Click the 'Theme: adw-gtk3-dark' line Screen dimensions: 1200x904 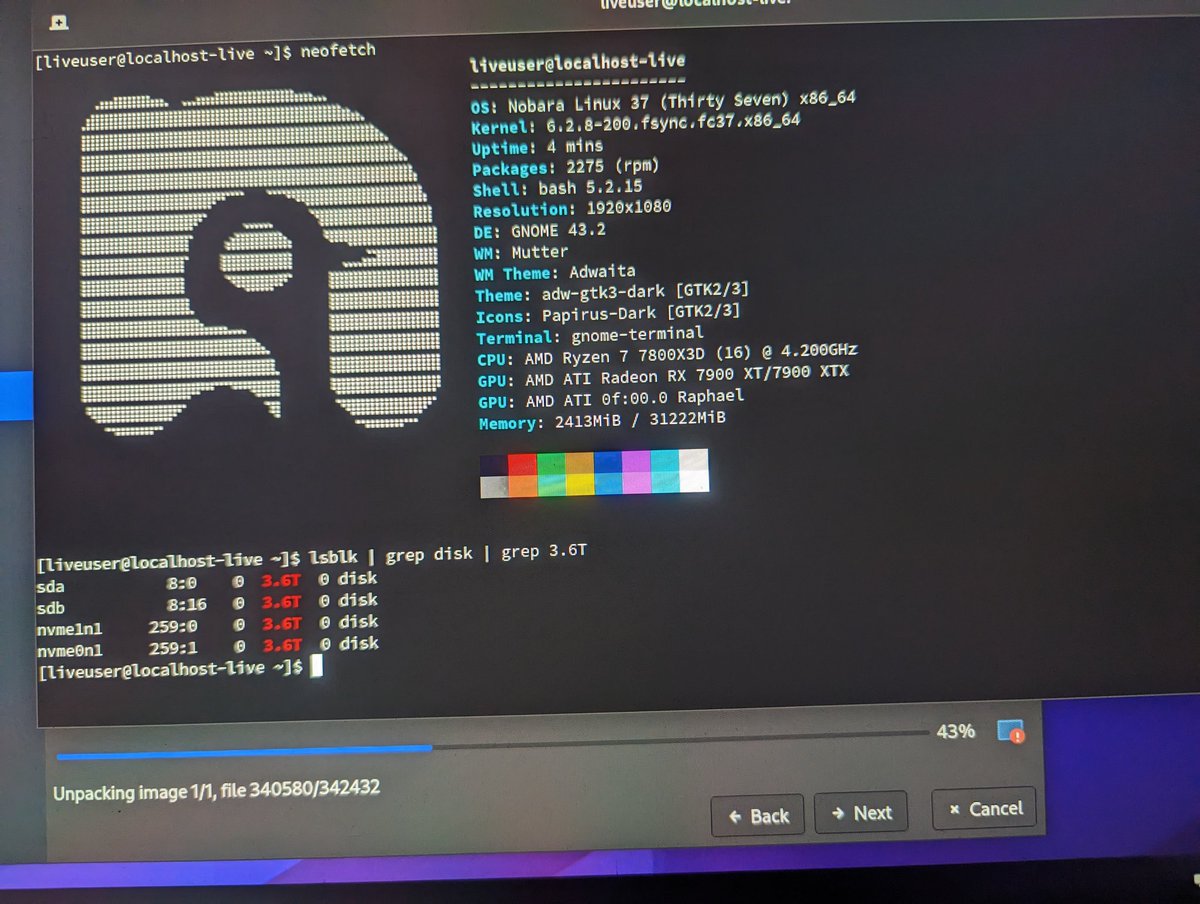[612, 293]
